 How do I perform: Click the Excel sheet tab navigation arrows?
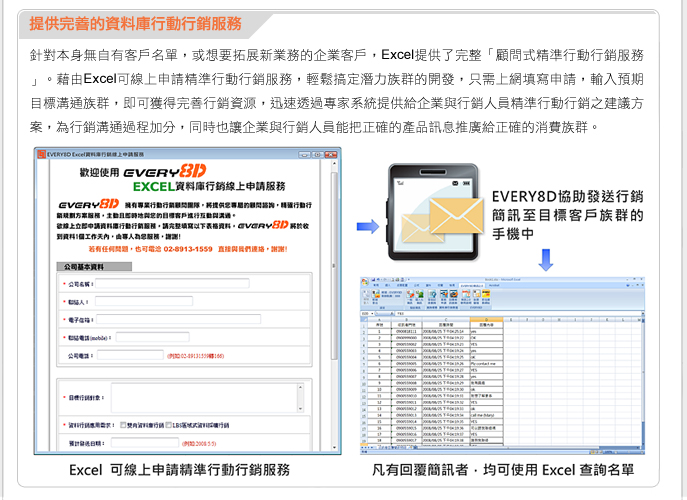tap(369, 447)
